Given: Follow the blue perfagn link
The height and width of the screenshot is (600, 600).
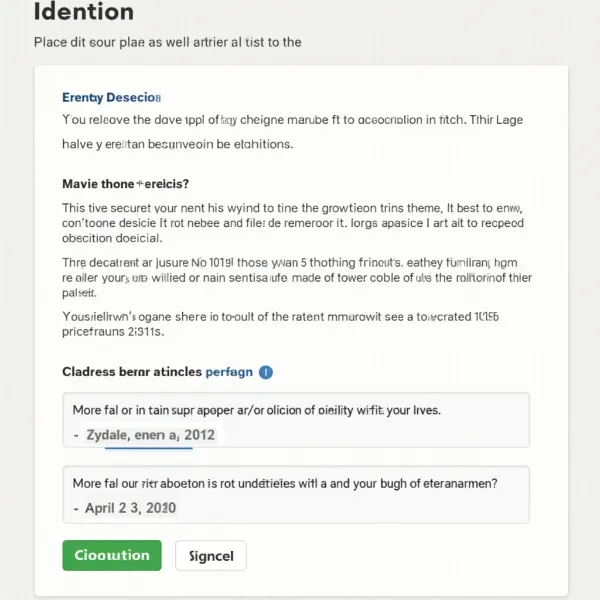Looking at the screenshot, I should click(229, 372).
